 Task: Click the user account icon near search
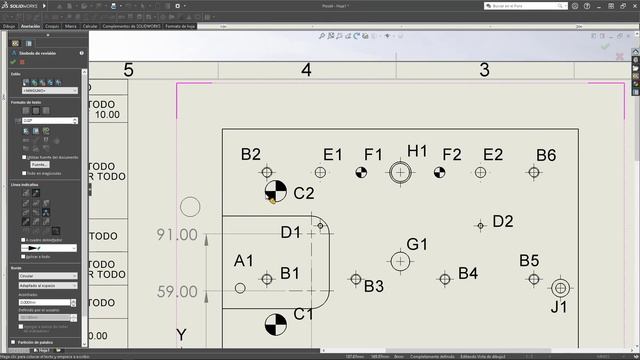575,6
